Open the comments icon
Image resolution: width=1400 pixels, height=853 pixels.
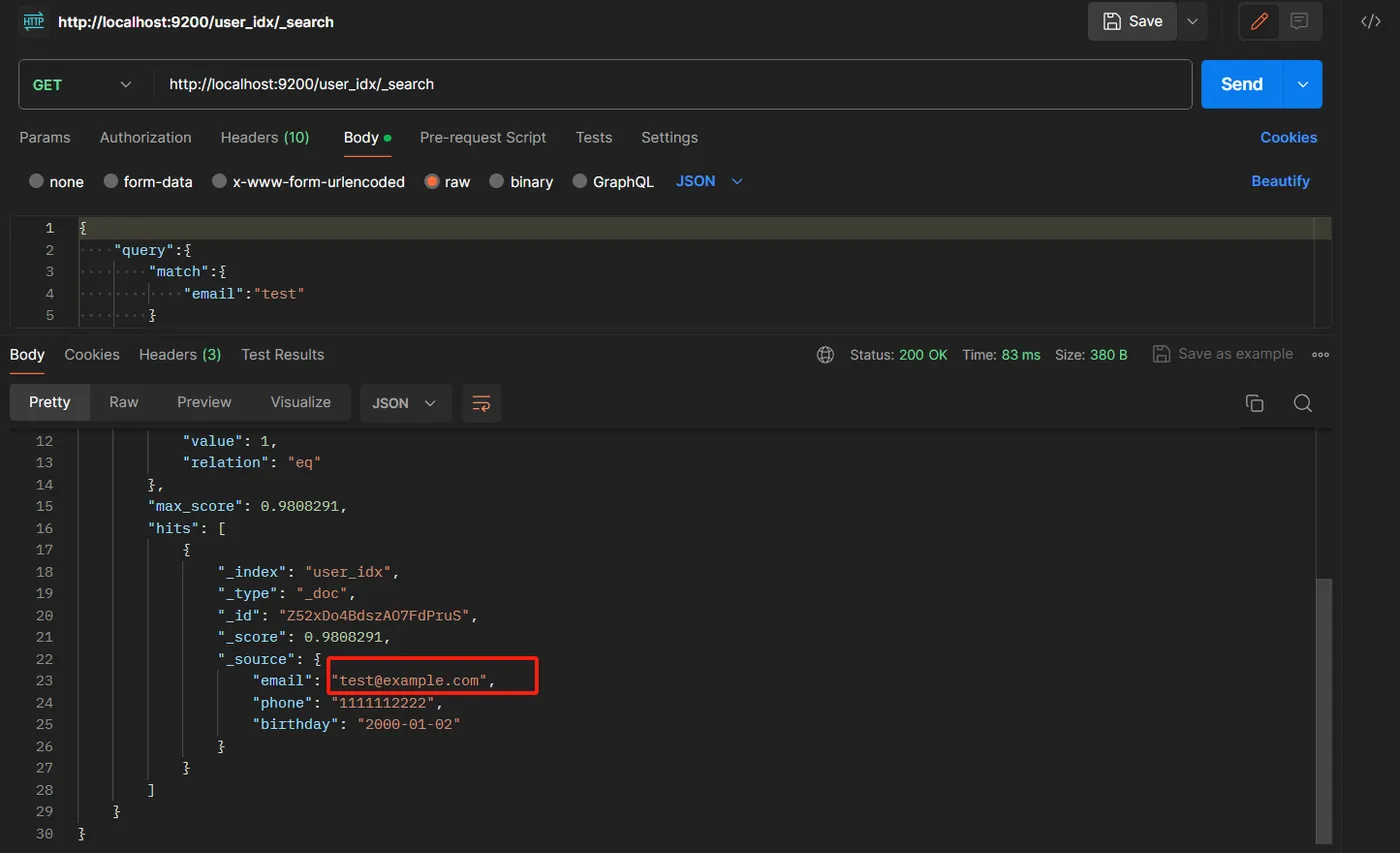coord(1299,21)
